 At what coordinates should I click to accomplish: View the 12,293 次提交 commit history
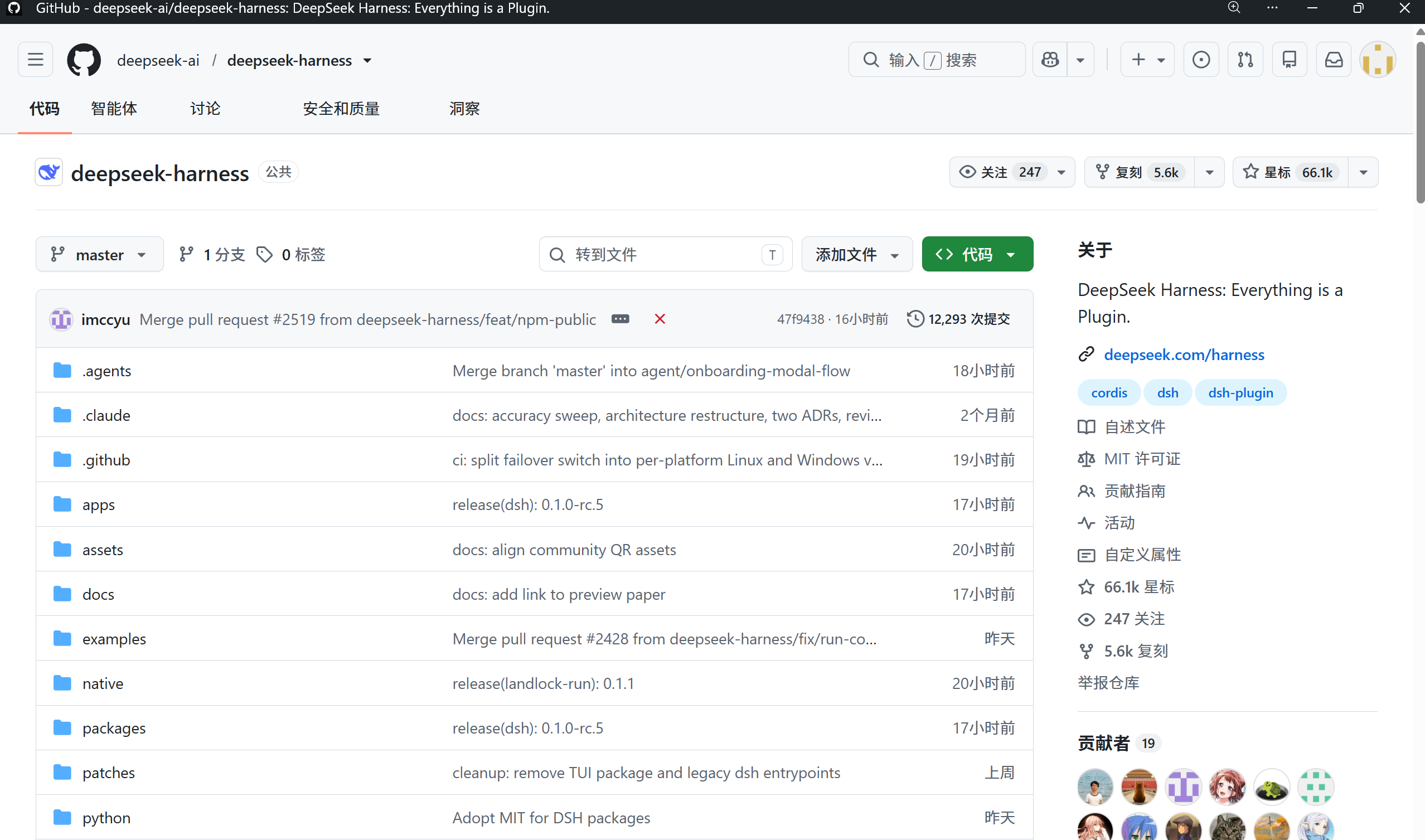[958, 319]
